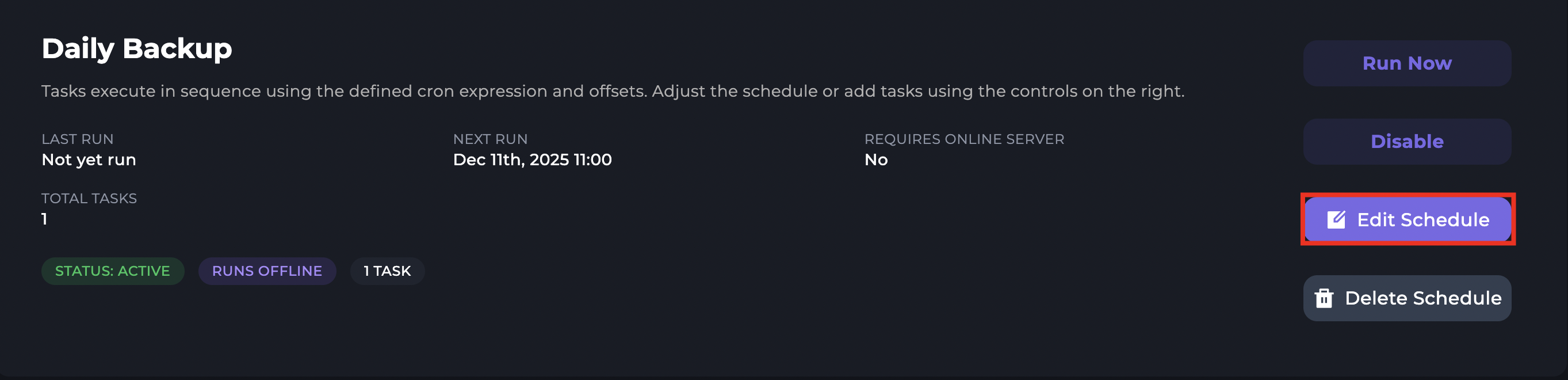Screen dimensions: 1568x380
Task: Click the word "Edit" in Edit Schedule
Action: [x=1376, y=219]
